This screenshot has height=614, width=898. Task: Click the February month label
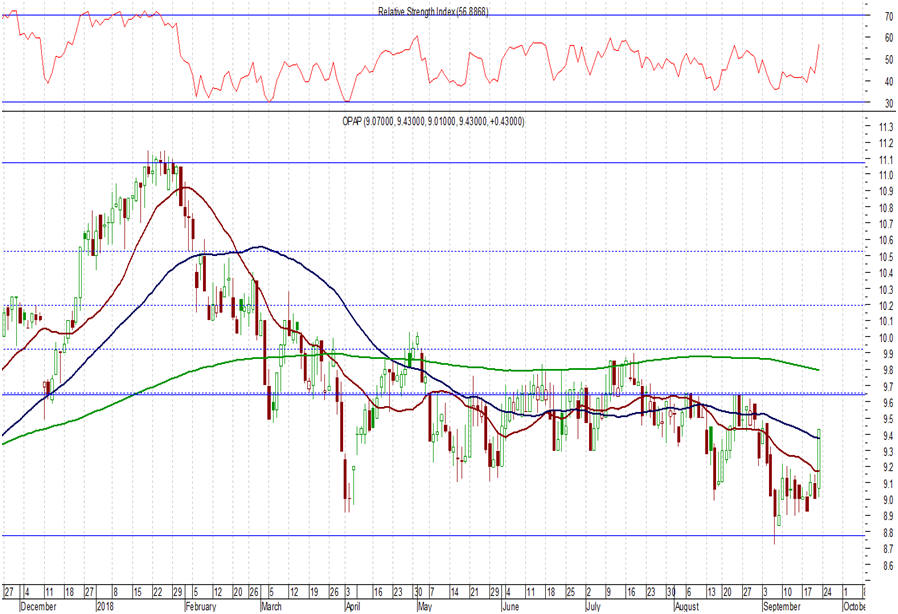point(200,607)
